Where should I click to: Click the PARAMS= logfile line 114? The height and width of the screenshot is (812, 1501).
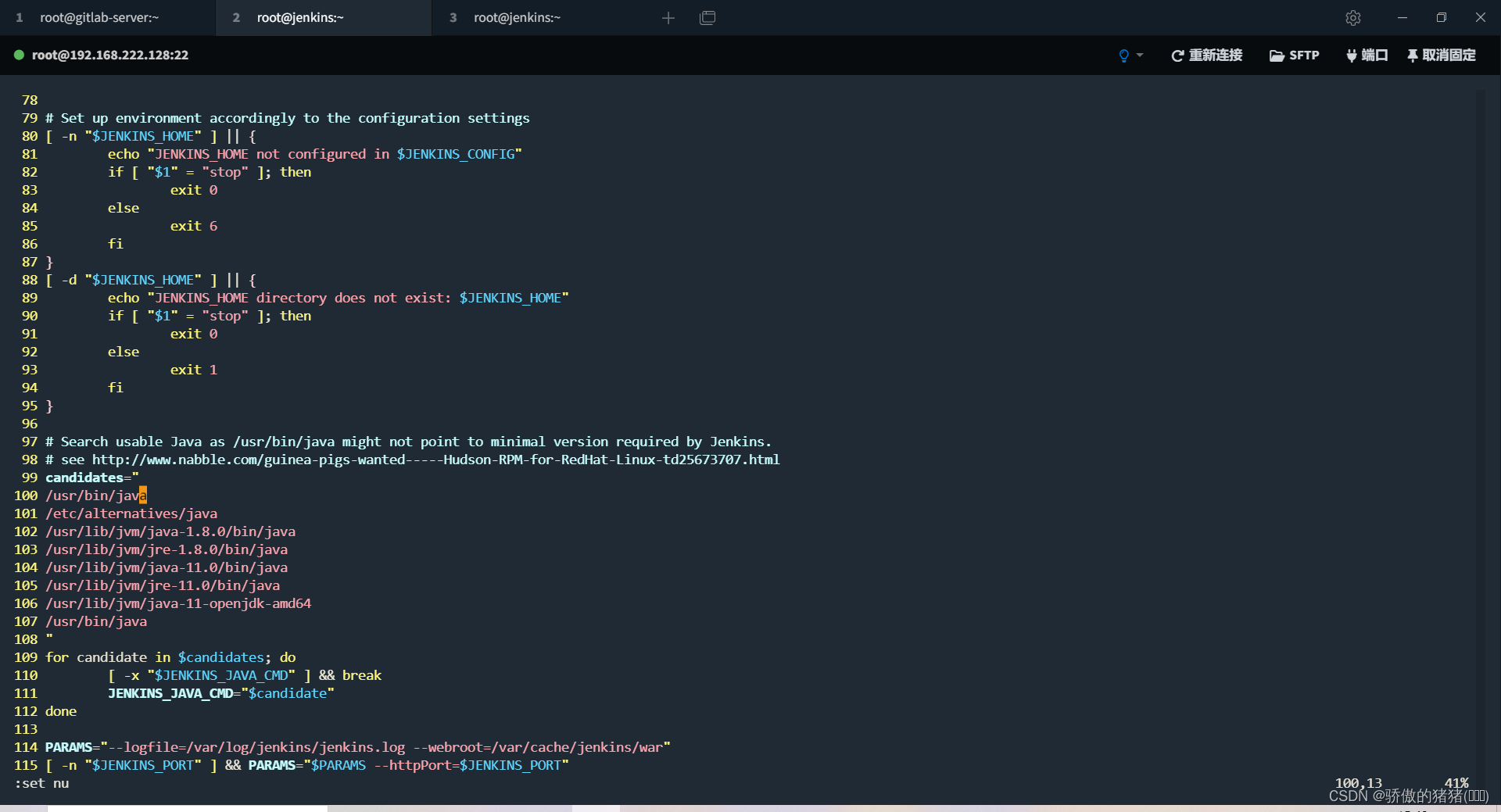point(357,747)
